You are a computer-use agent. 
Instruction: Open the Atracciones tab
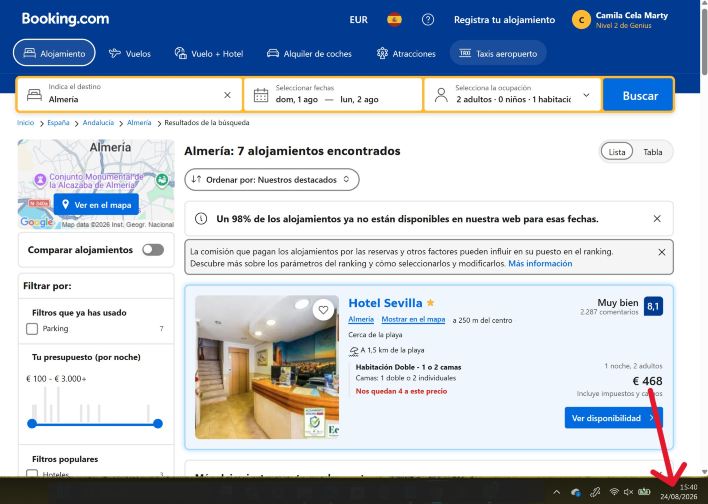(406, 53)
